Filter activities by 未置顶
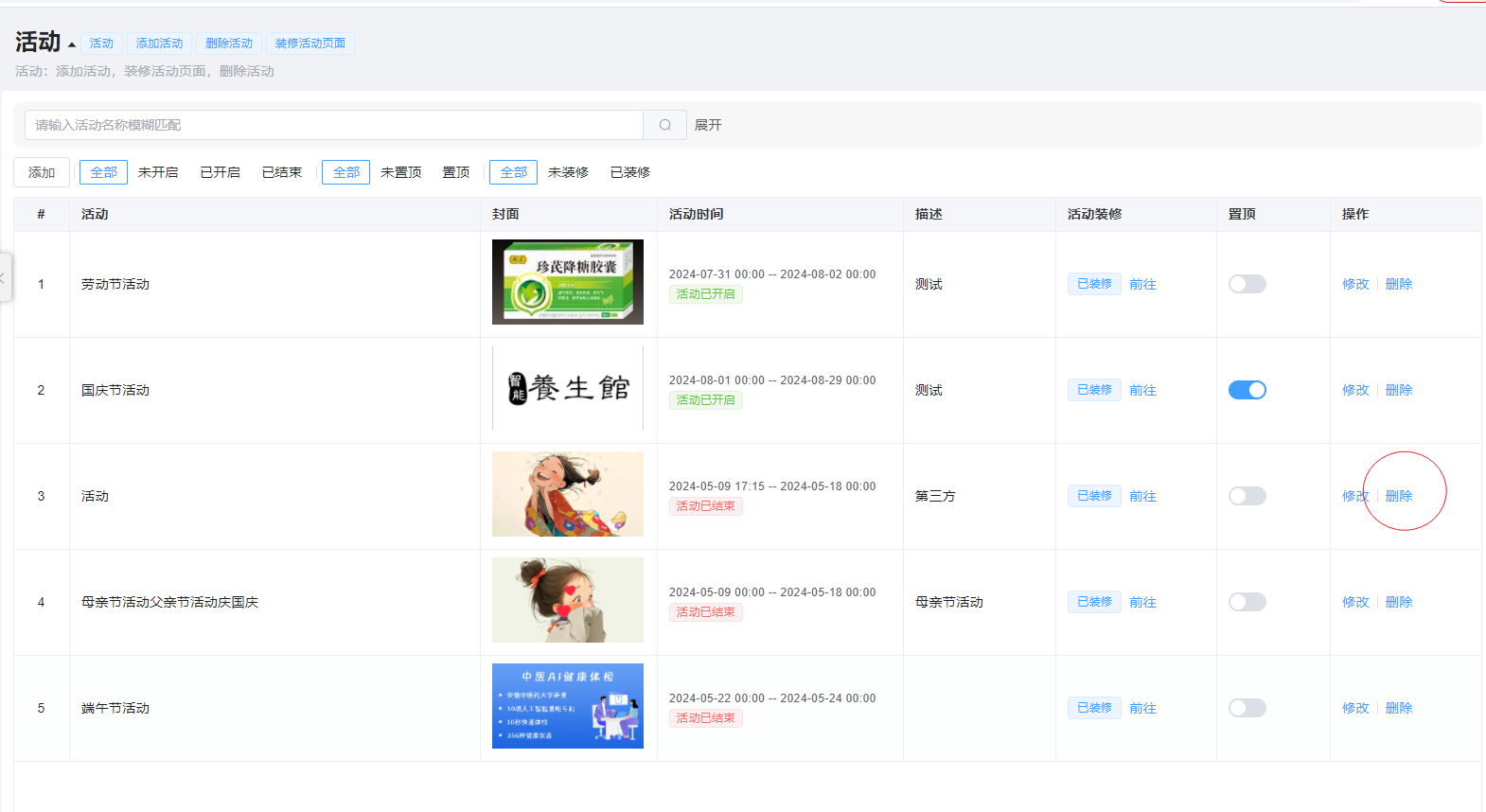Viewport: 1486px width, 812px height. 401,172
